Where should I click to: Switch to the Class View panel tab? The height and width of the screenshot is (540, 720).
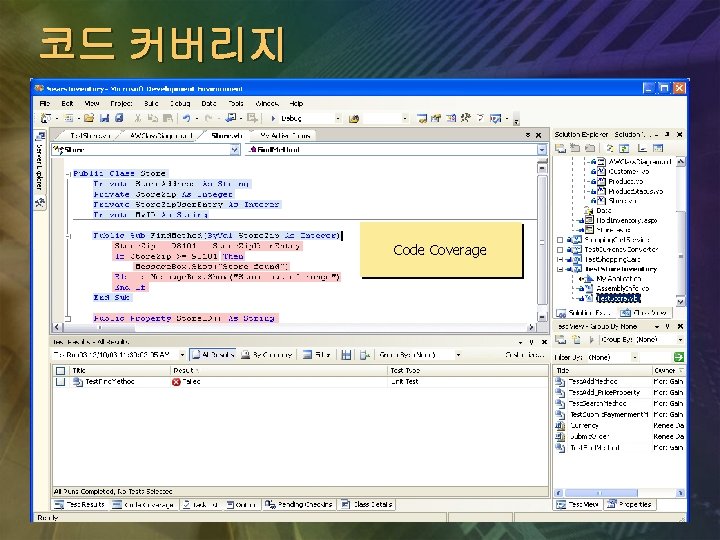point(644,313)
